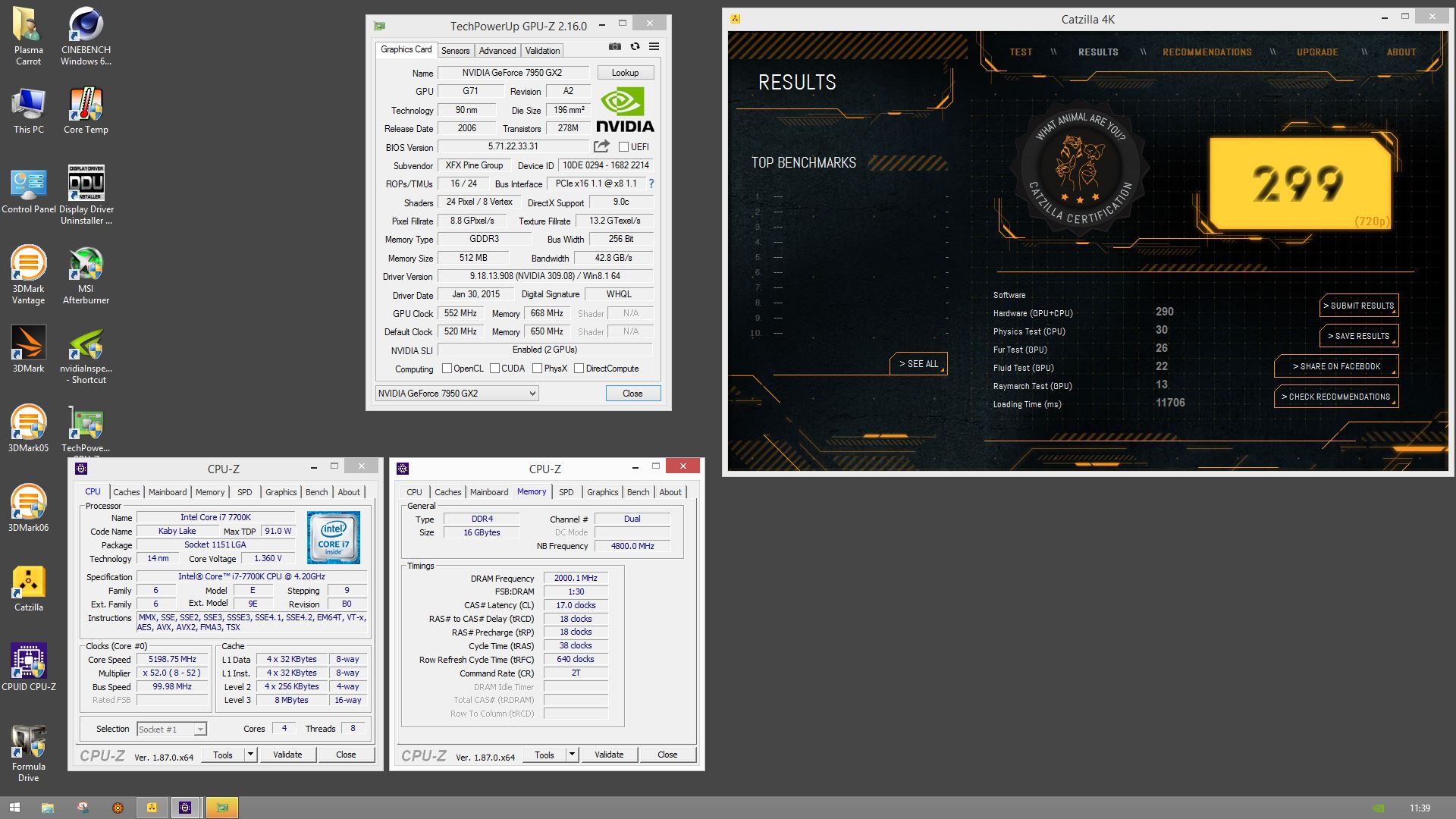Launch nvidiaInspector shortcut

point(86,355)
